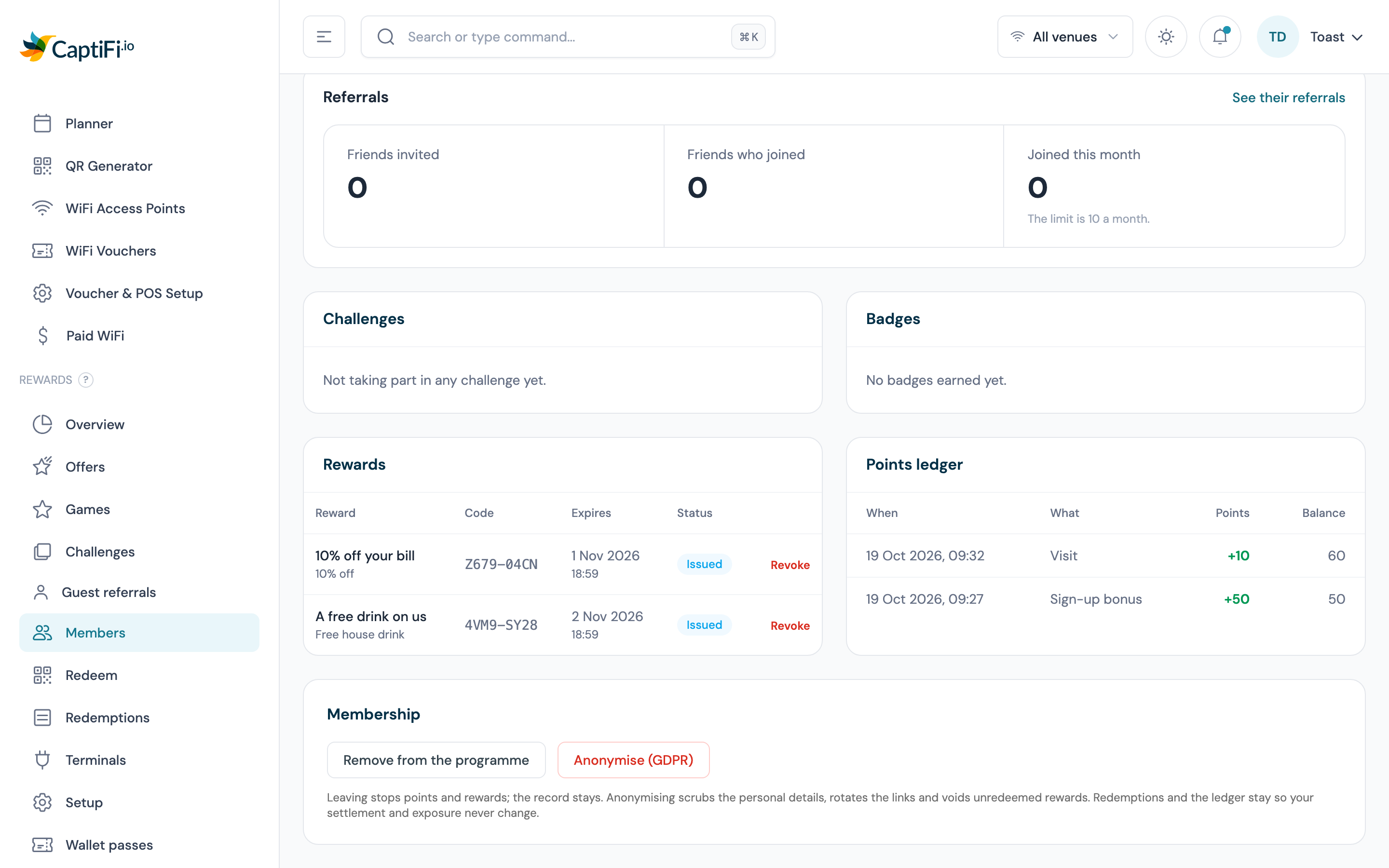Open the All venues dropdown
The image size is (1389, 868).
pyautogui.click(x=1065, y=37)
